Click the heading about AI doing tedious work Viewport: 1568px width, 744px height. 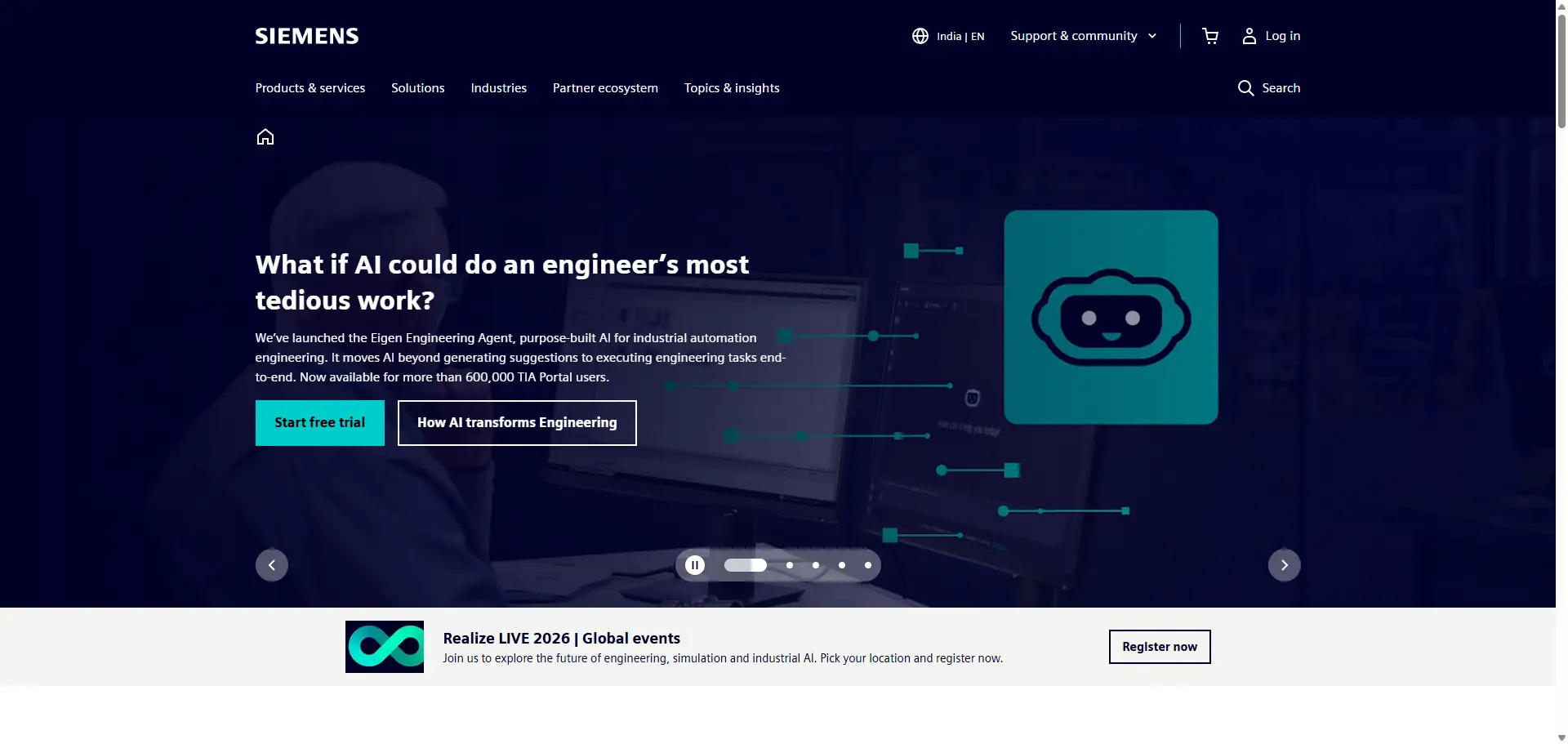(x=502, y=283)
